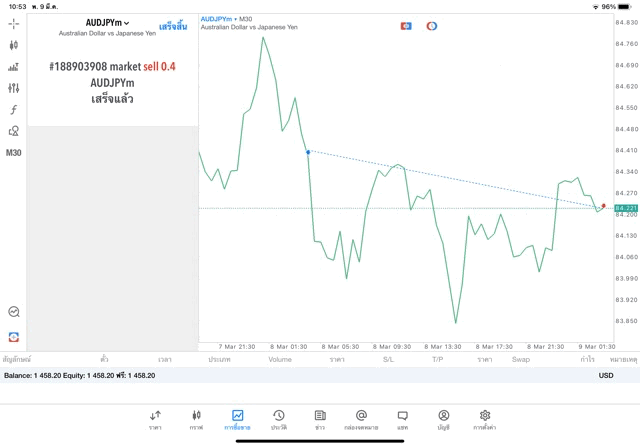Open the กล่องจดหมาย mailbox tab
The image size is (640, 447).
point(361,420)
